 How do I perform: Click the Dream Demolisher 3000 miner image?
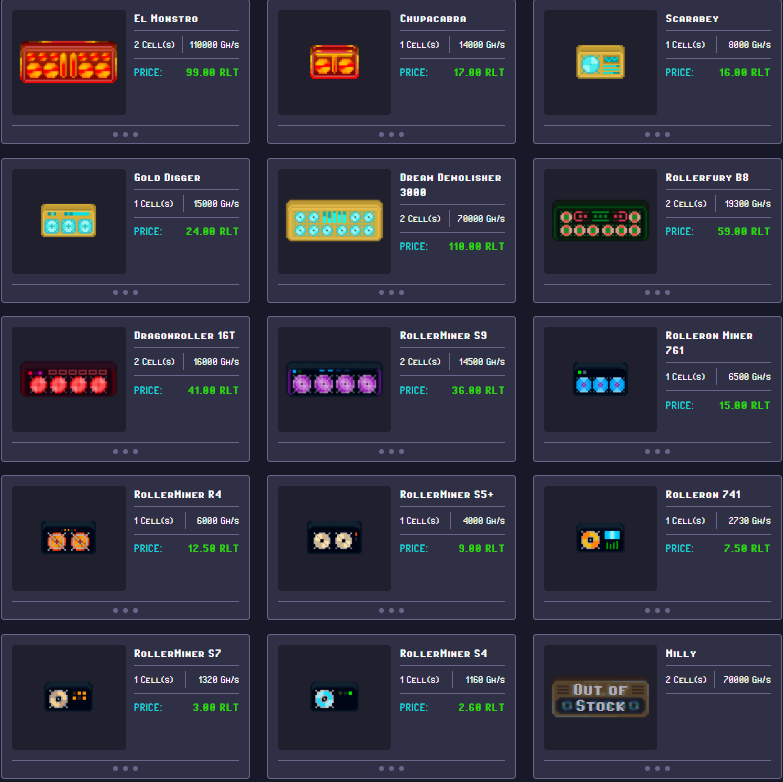click(335, 220)
